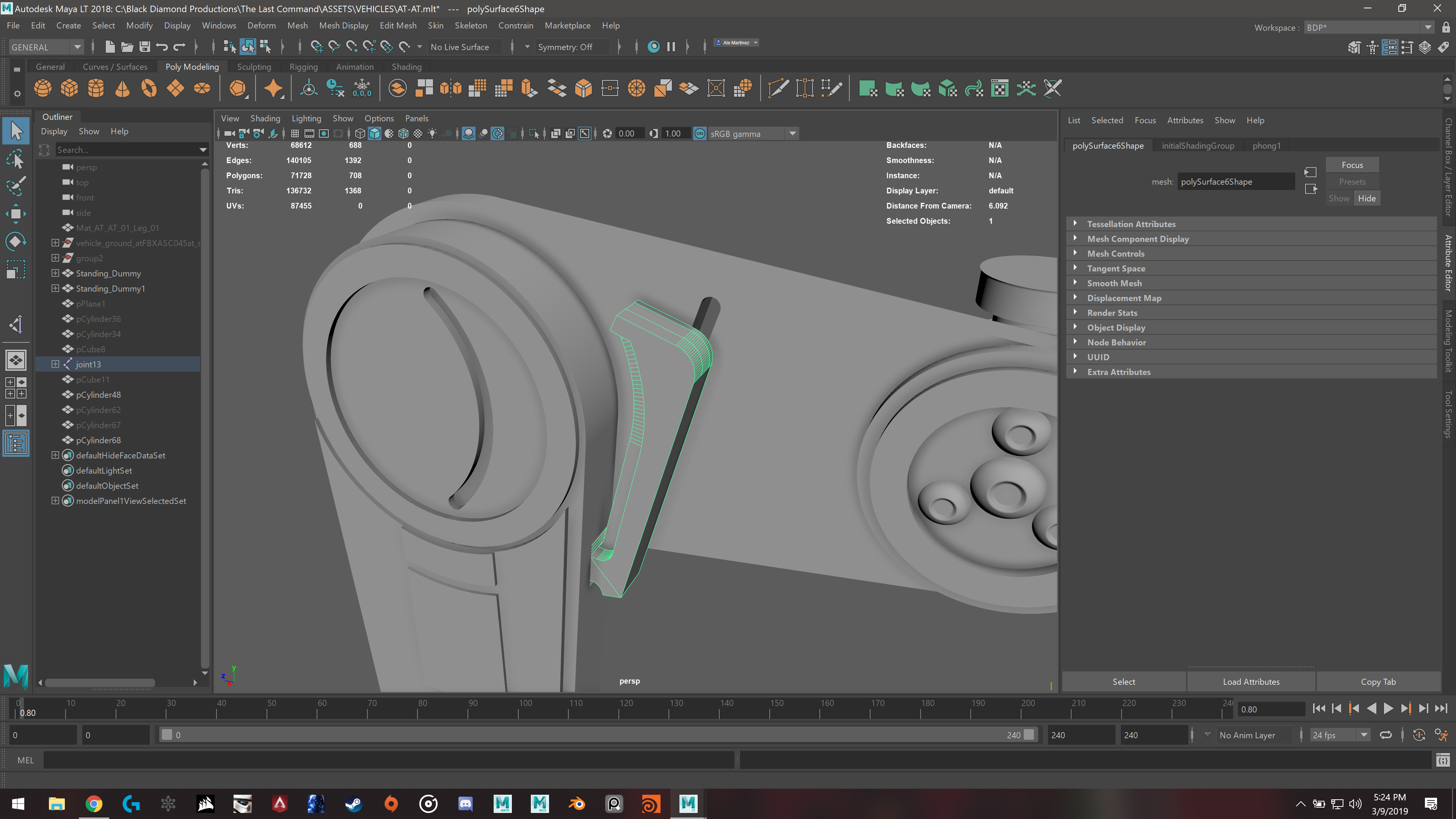The height and width of the screenshot is (819, 1456).
Task: Click the MEL command input field
Action: [388, 760]
